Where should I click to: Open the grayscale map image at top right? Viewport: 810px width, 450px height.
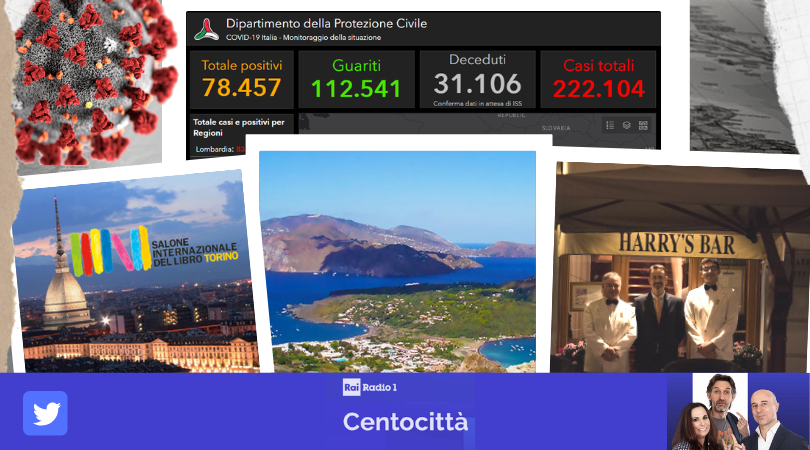[744, 76]
